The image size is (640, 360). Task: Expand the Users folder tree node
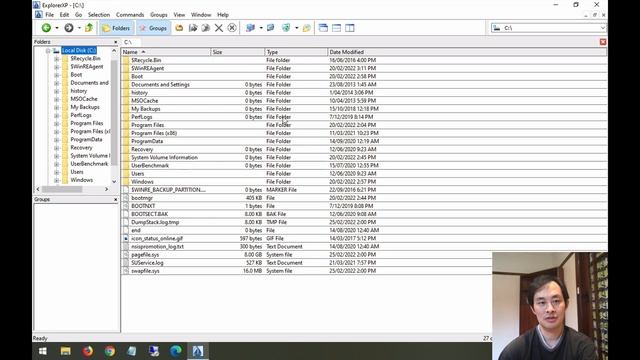(x=56, y=172)
